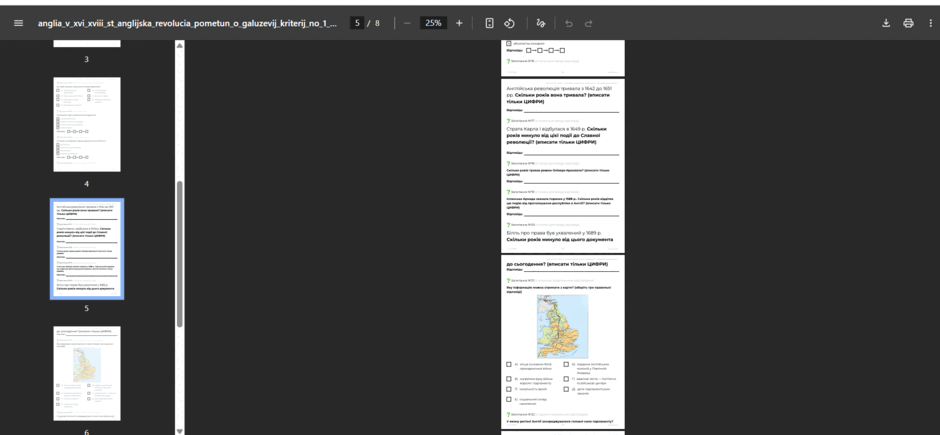The height and width of the screenshot is (435, 940).
Task: Click the redo arrow icon
Action: [x=589, y=23]
